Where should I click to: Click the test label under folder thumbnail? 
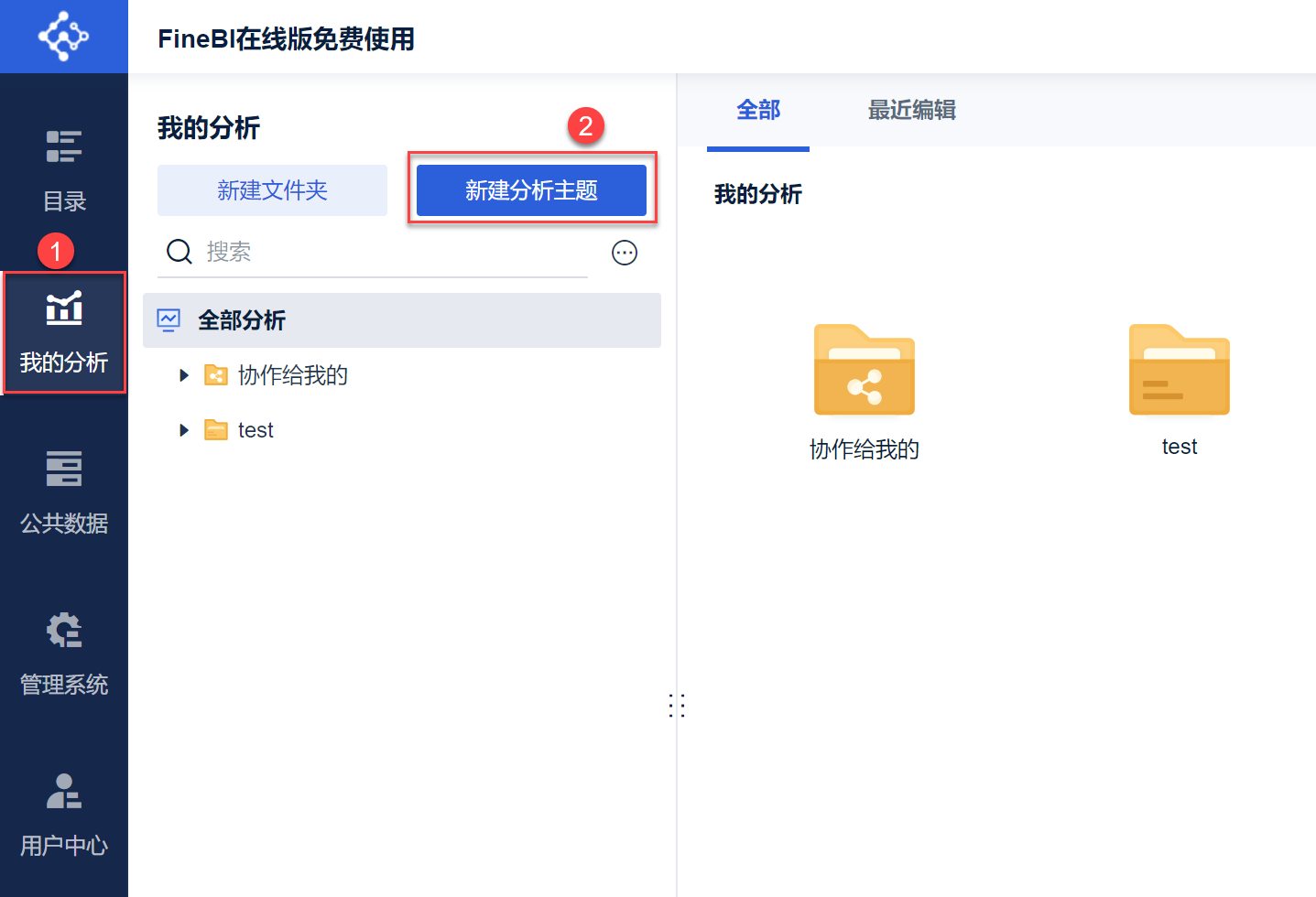[1180, 447]
